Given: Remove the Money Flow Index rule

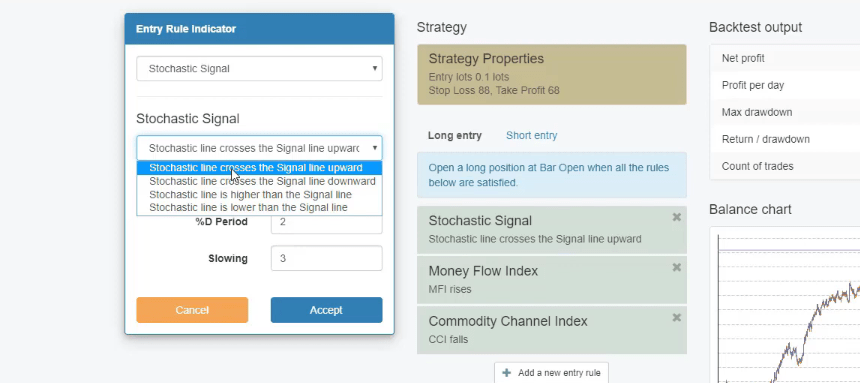Looking at the screenshot, I should (676, 267).
